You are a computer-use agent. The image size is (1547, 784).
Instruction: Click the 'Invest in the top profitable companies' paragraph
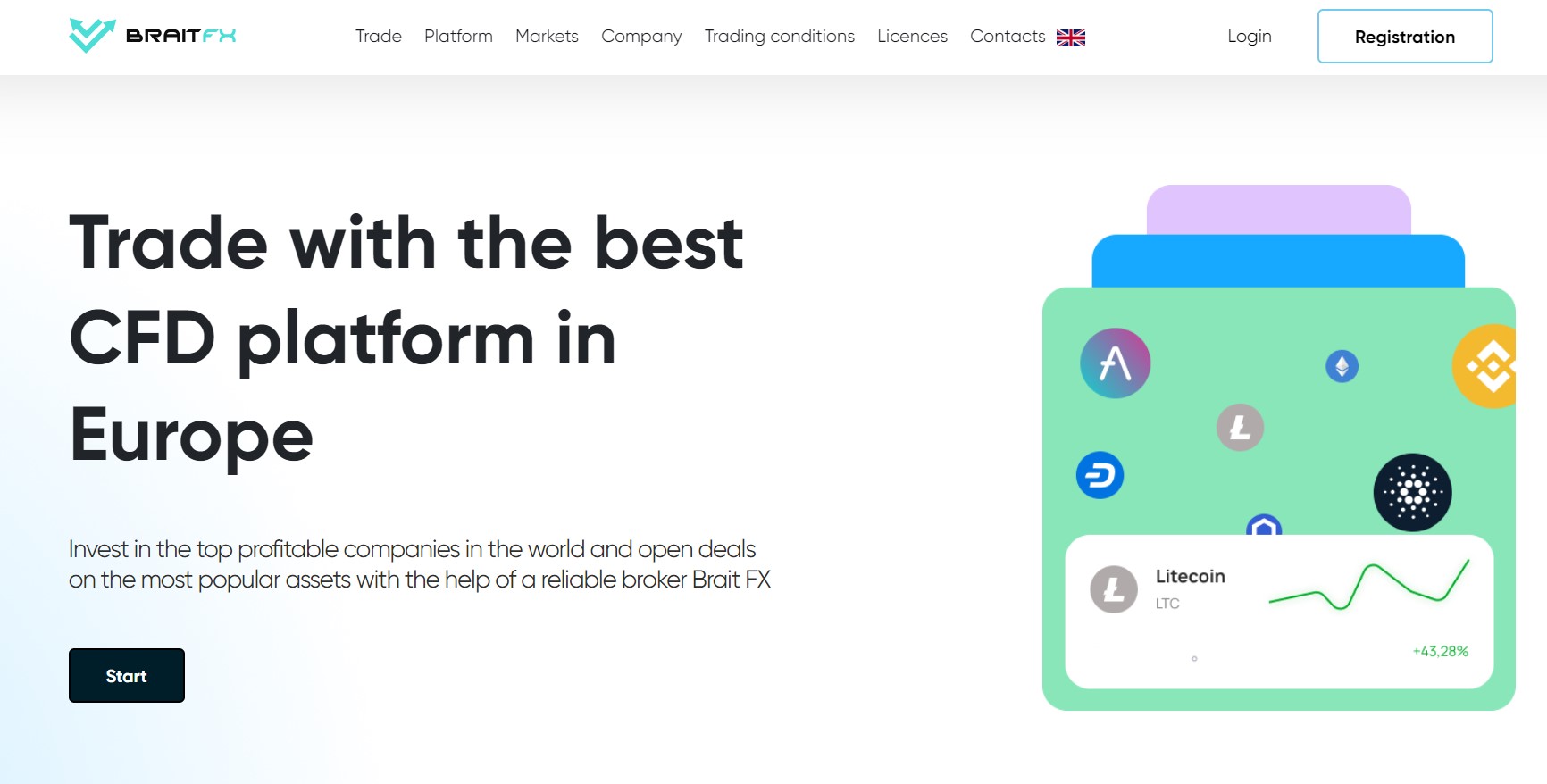click(x=420, y=564)
